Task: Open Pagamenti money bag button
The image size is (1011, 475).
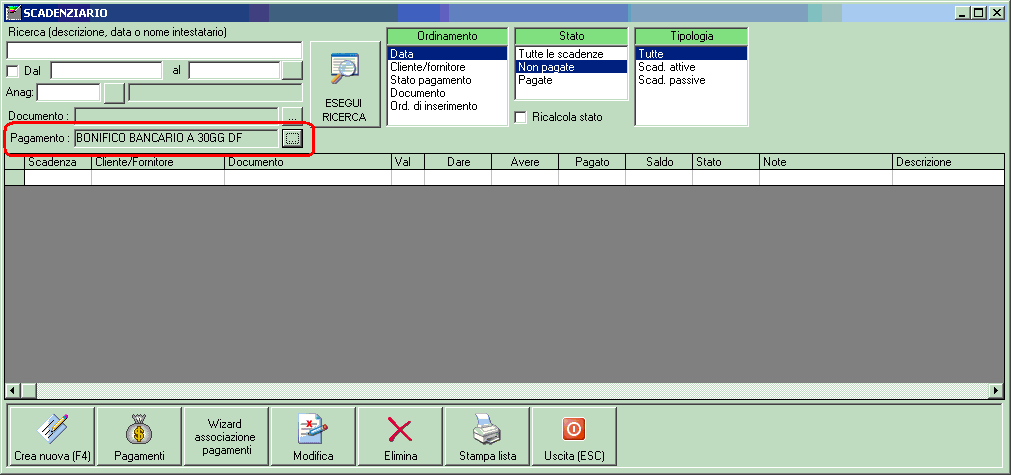Action: click(139, 436)
